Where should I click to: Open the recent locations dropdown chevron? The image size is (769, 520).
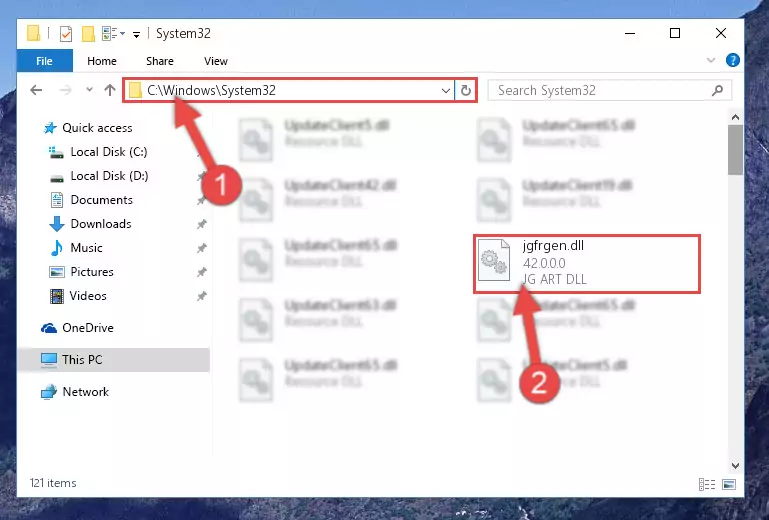[x=89, y=90]
